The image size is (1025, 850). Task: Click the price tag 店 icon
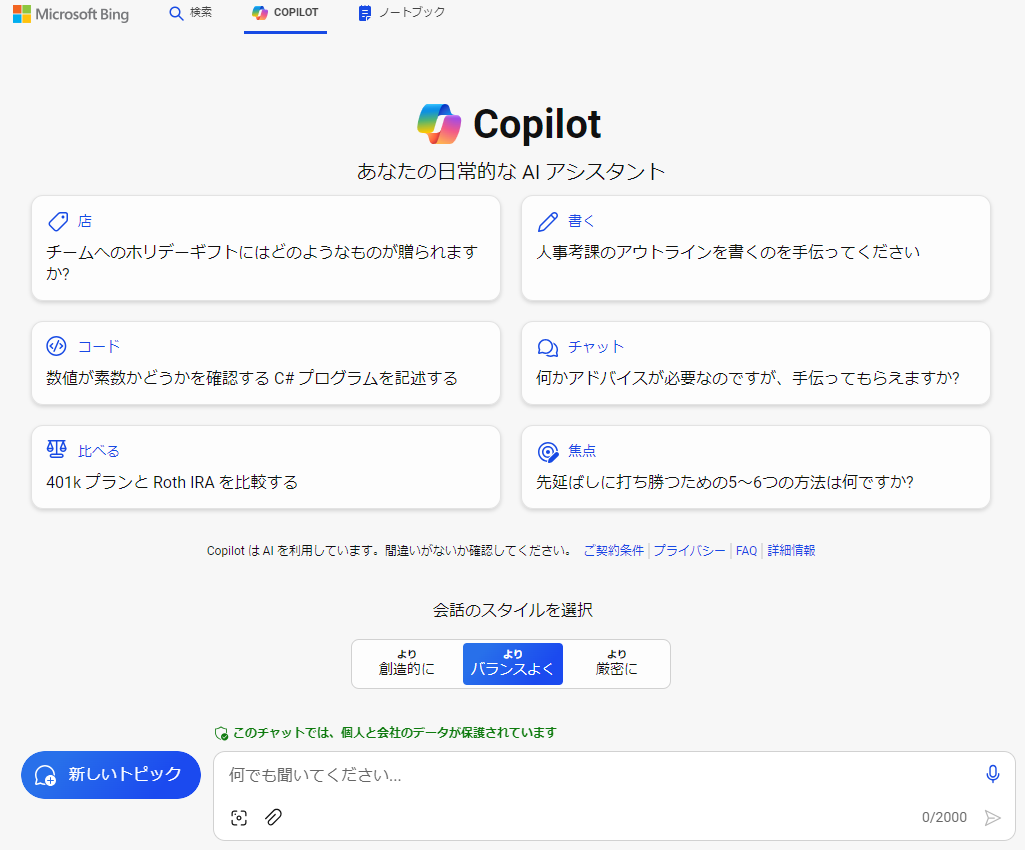coord(57,221)
